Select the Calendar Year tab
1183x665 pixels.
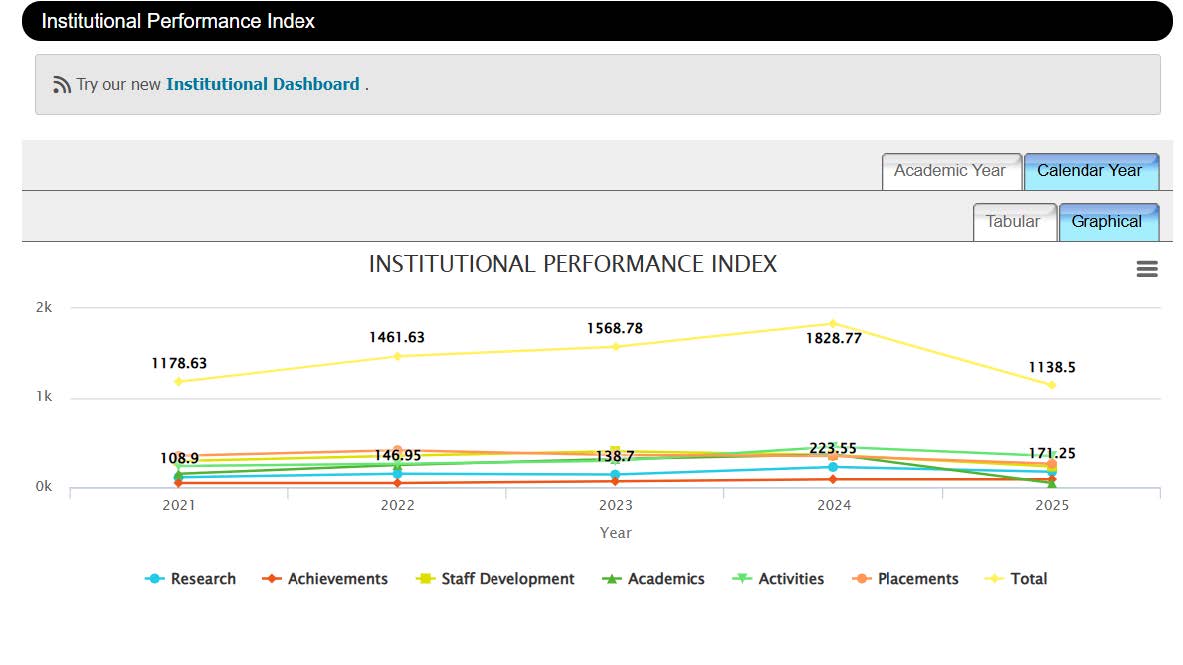pos(1089,171)
